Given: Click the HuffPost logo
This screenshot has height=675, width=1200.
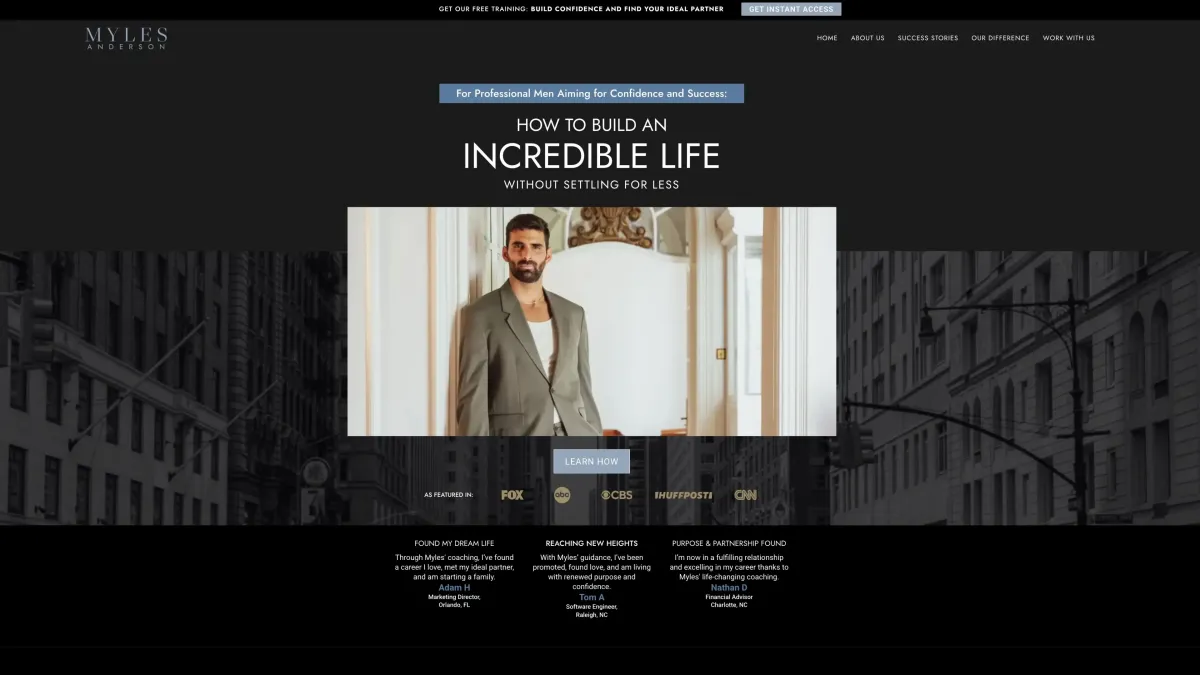Looking at the screenshot, I should pyautogui.click(x=683, y=495).
